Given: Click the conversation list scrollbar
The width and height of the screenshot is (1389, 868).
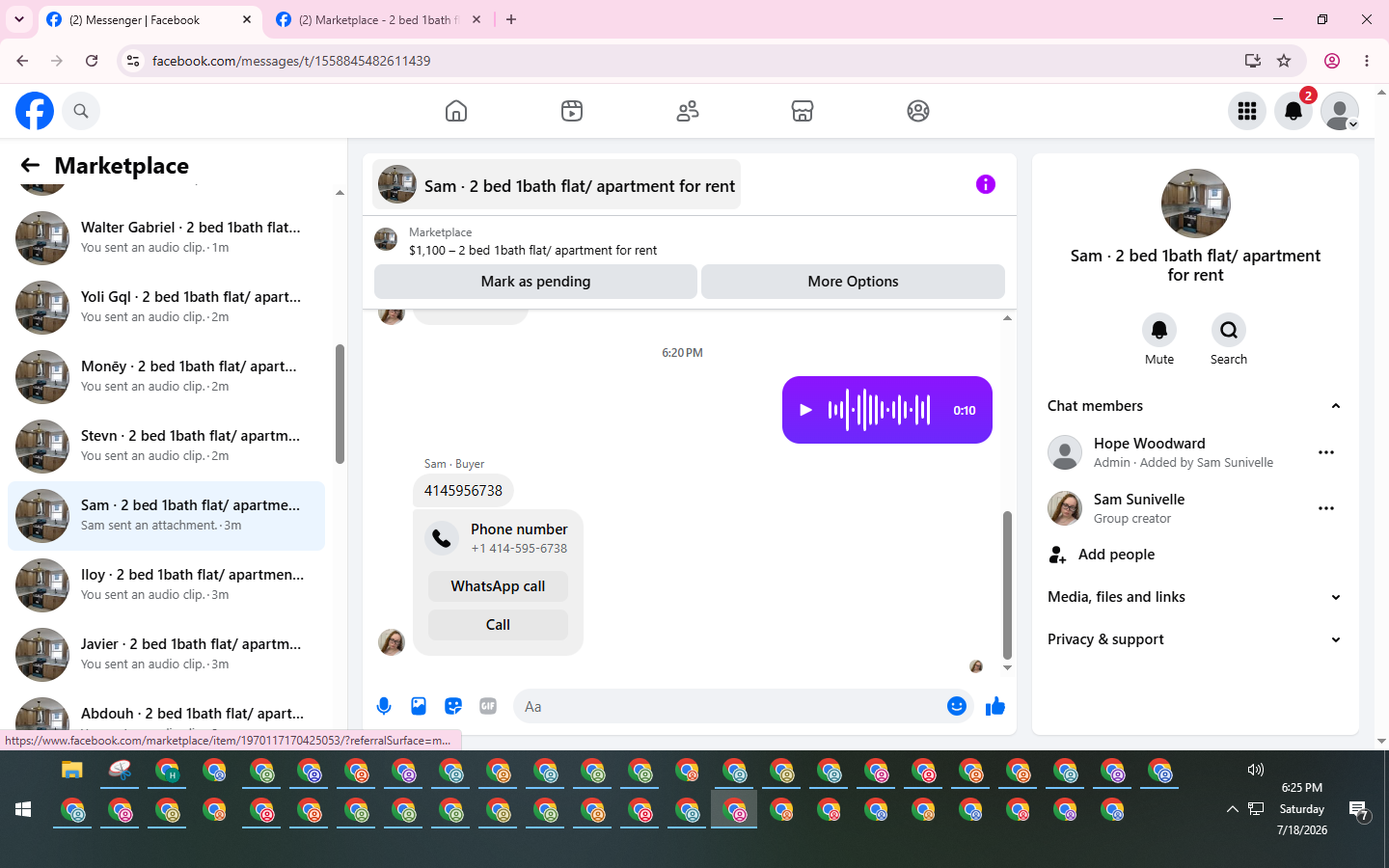Looking at the screenshot, I should (340, 403).
